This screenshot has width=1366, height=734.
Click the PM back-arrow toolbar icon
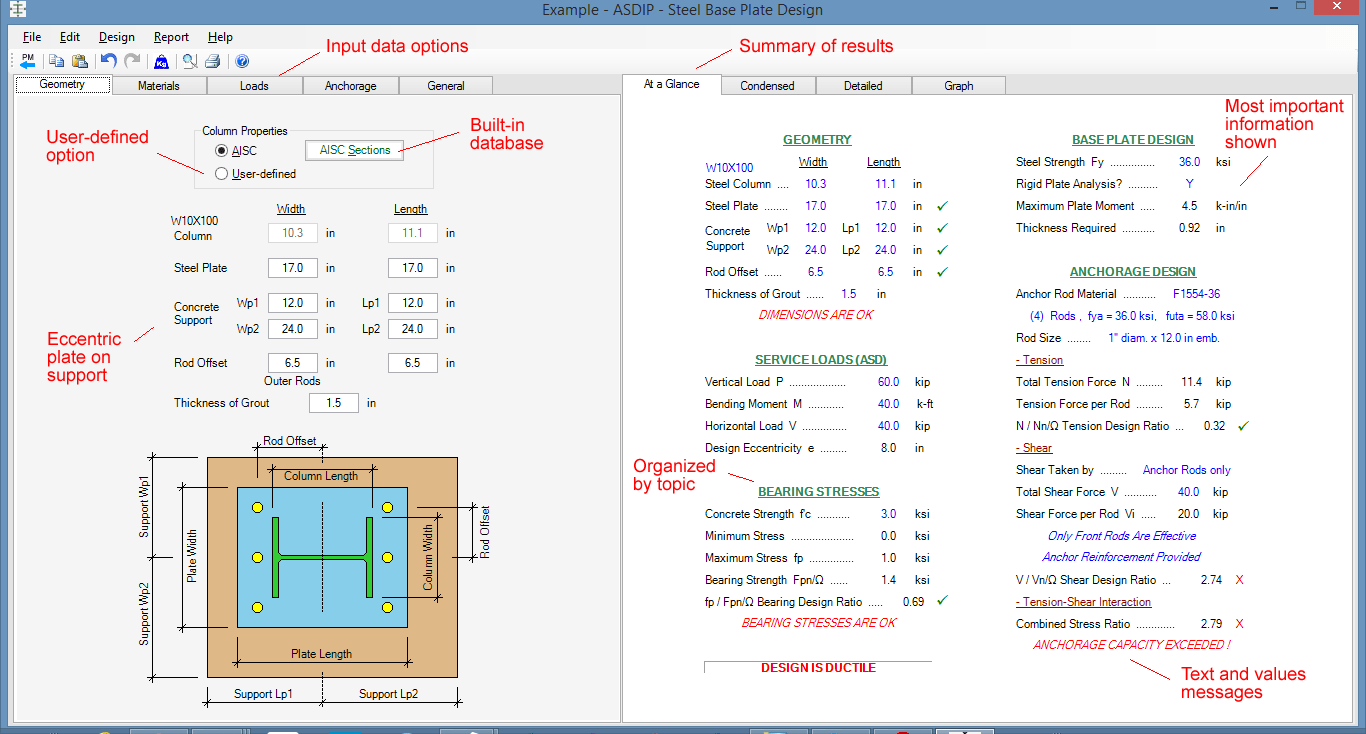click(x=27, y=61)
